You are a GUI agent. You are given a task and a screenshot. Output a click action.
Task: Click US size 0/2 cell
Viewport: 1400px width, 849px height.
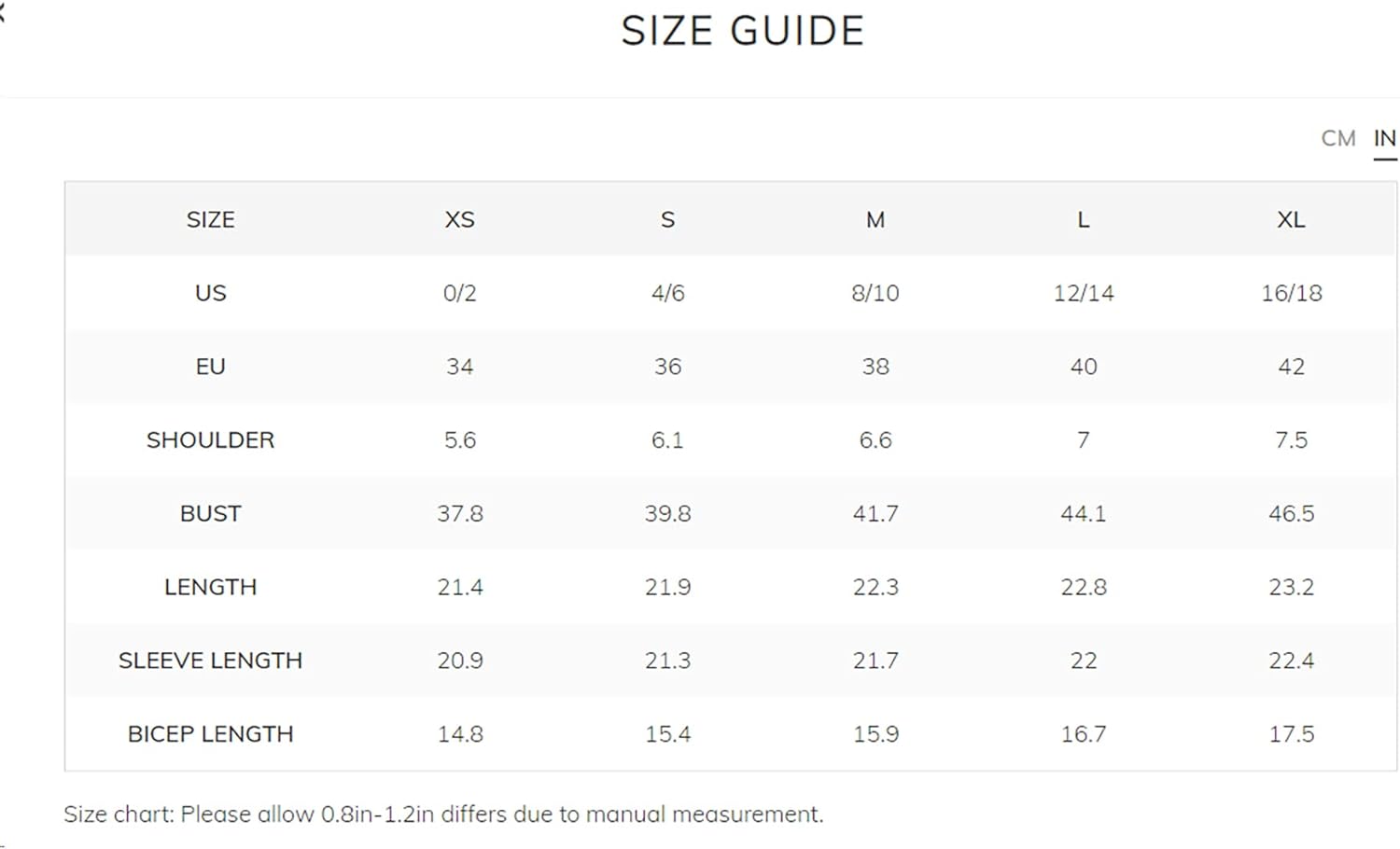click(459, 293)
